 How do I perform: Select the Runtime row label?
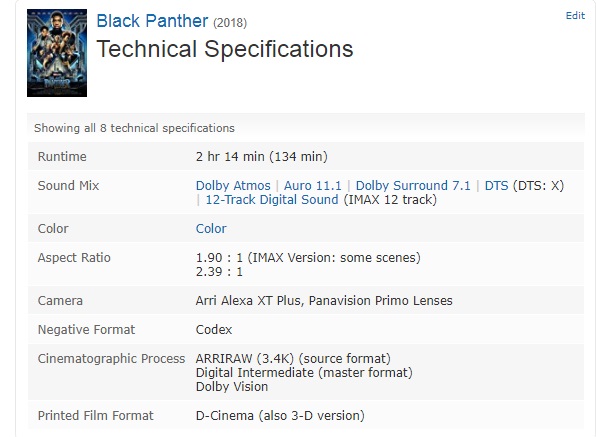(x=62, y=157)
